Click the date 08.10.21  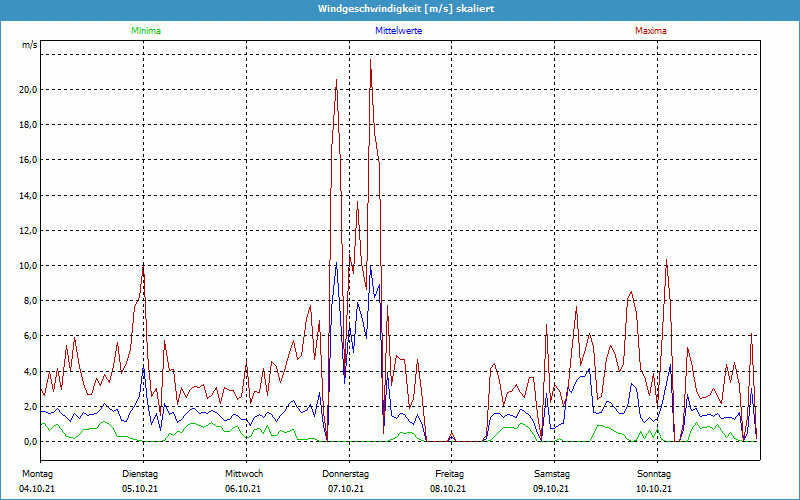click(x=448, y=489)
